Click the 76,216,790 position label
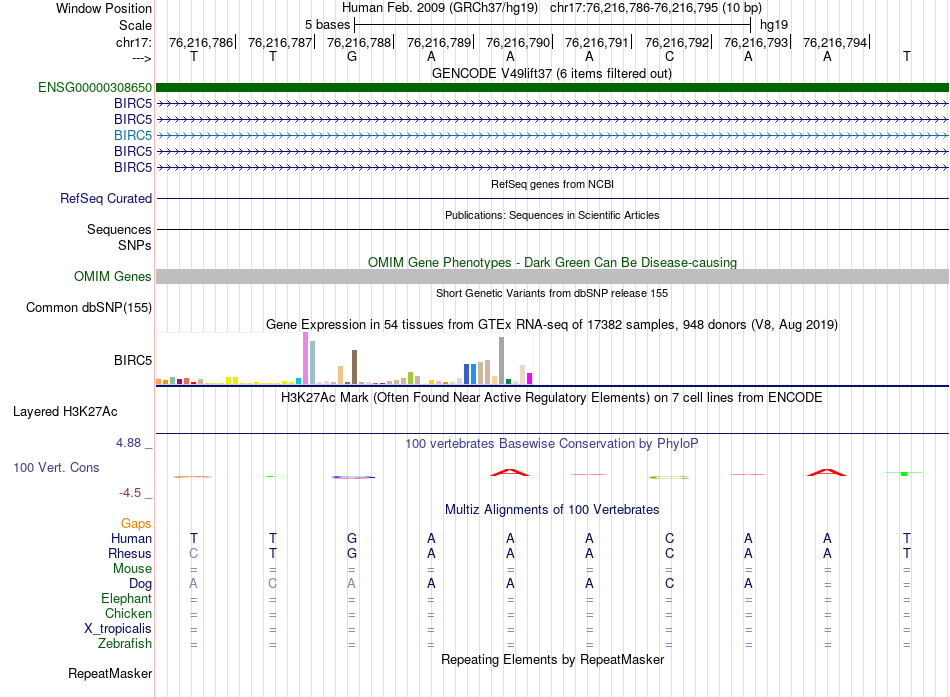 [x=518, y=42]
